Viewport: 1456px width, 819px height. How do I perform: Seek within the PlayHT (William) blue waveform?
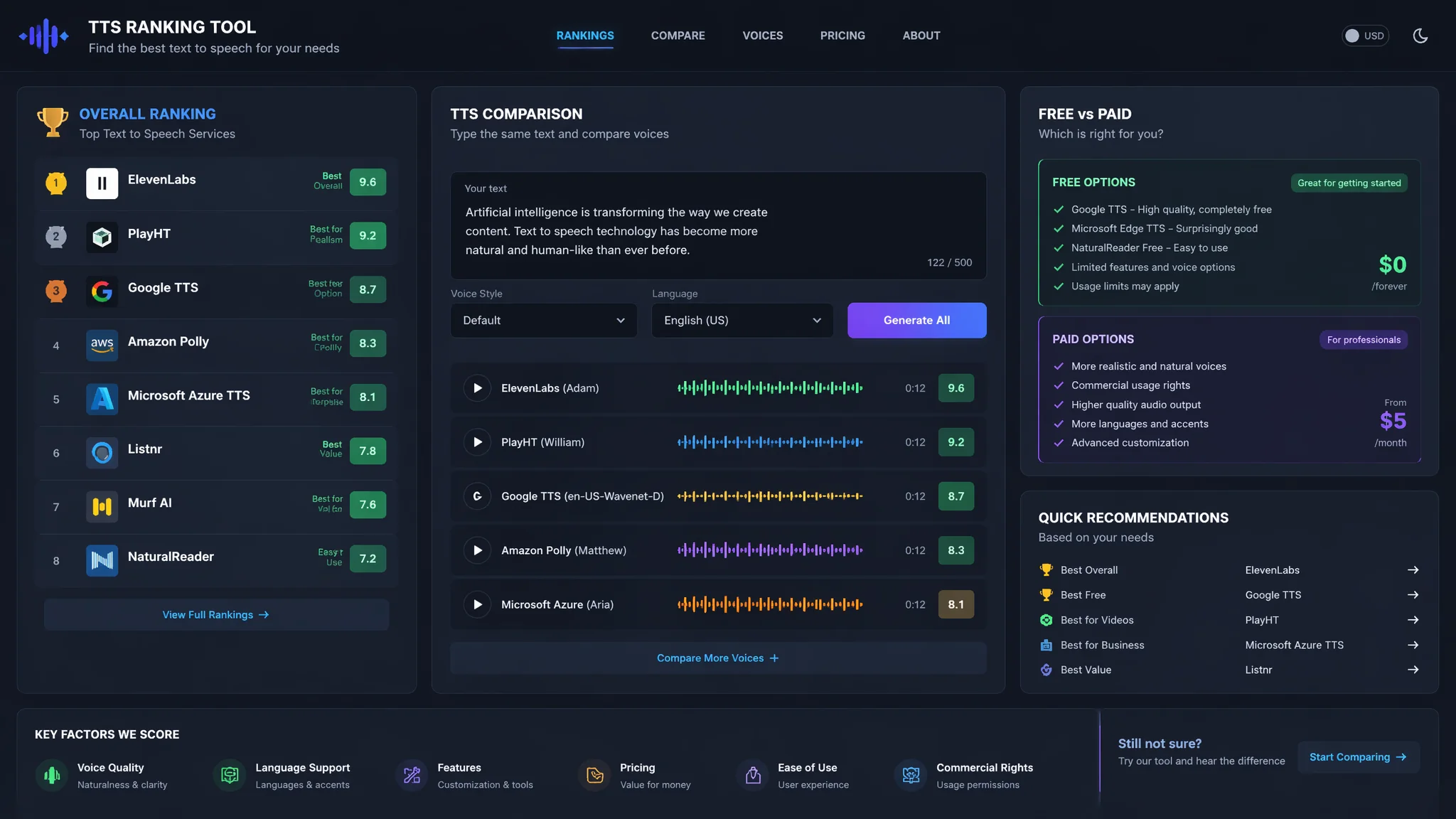pyautogui.click(x=770, y=442)
